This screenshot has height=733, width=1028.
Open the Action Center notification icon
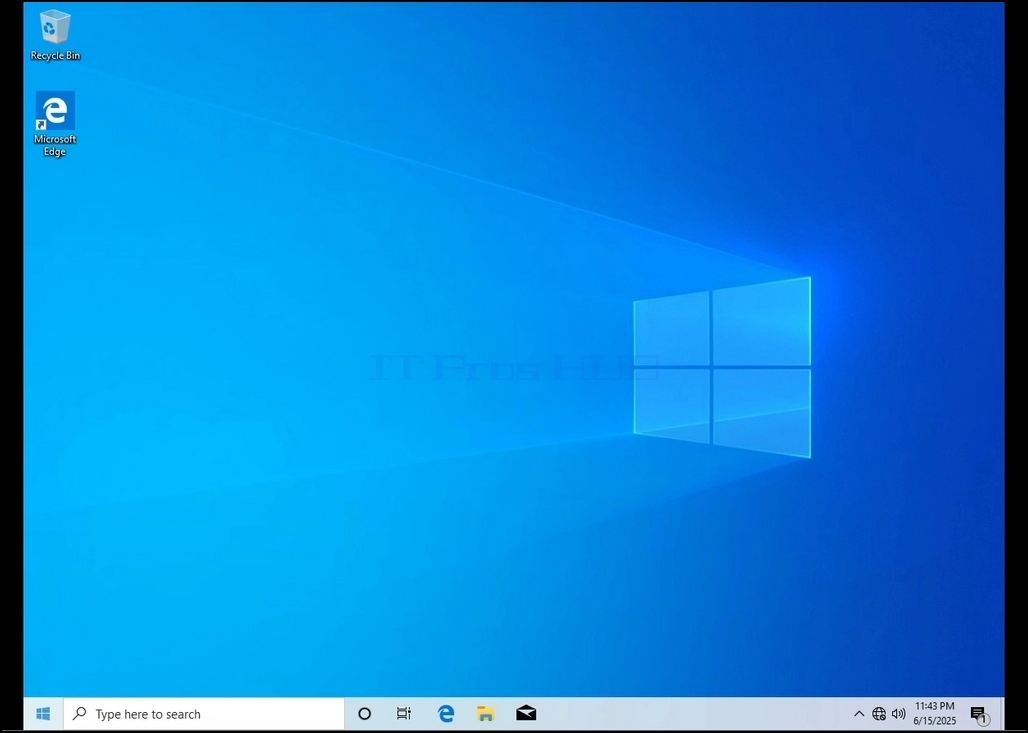[x=979, y=714]
